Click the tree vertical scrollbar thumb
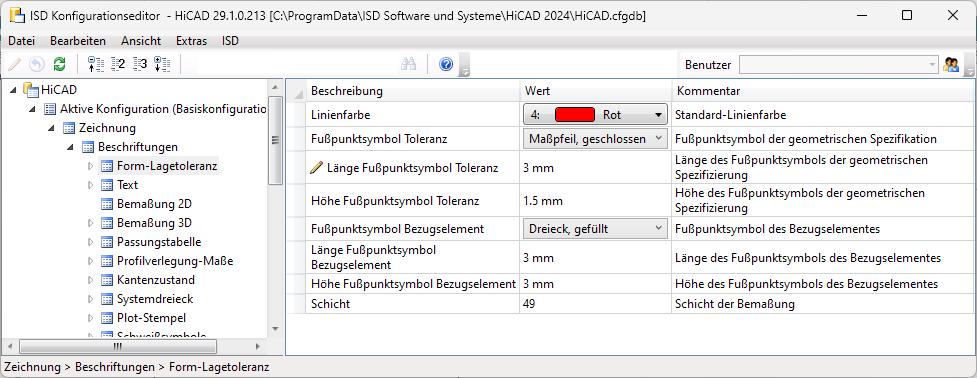Image resolution: width=977 pixels, height=378 pixels. click(275, 141)
